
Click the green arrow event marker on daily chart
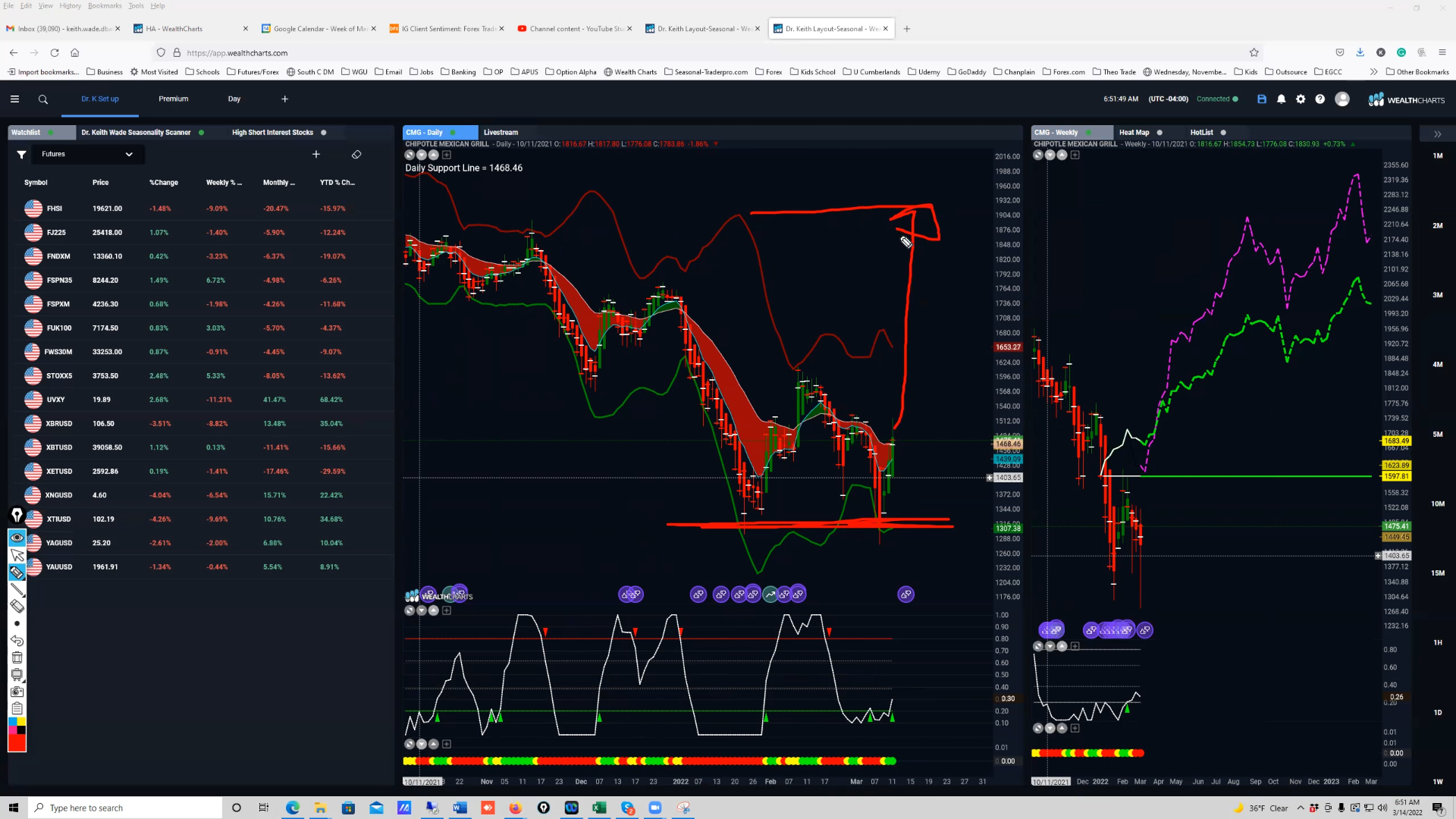(x=770, y=595)
